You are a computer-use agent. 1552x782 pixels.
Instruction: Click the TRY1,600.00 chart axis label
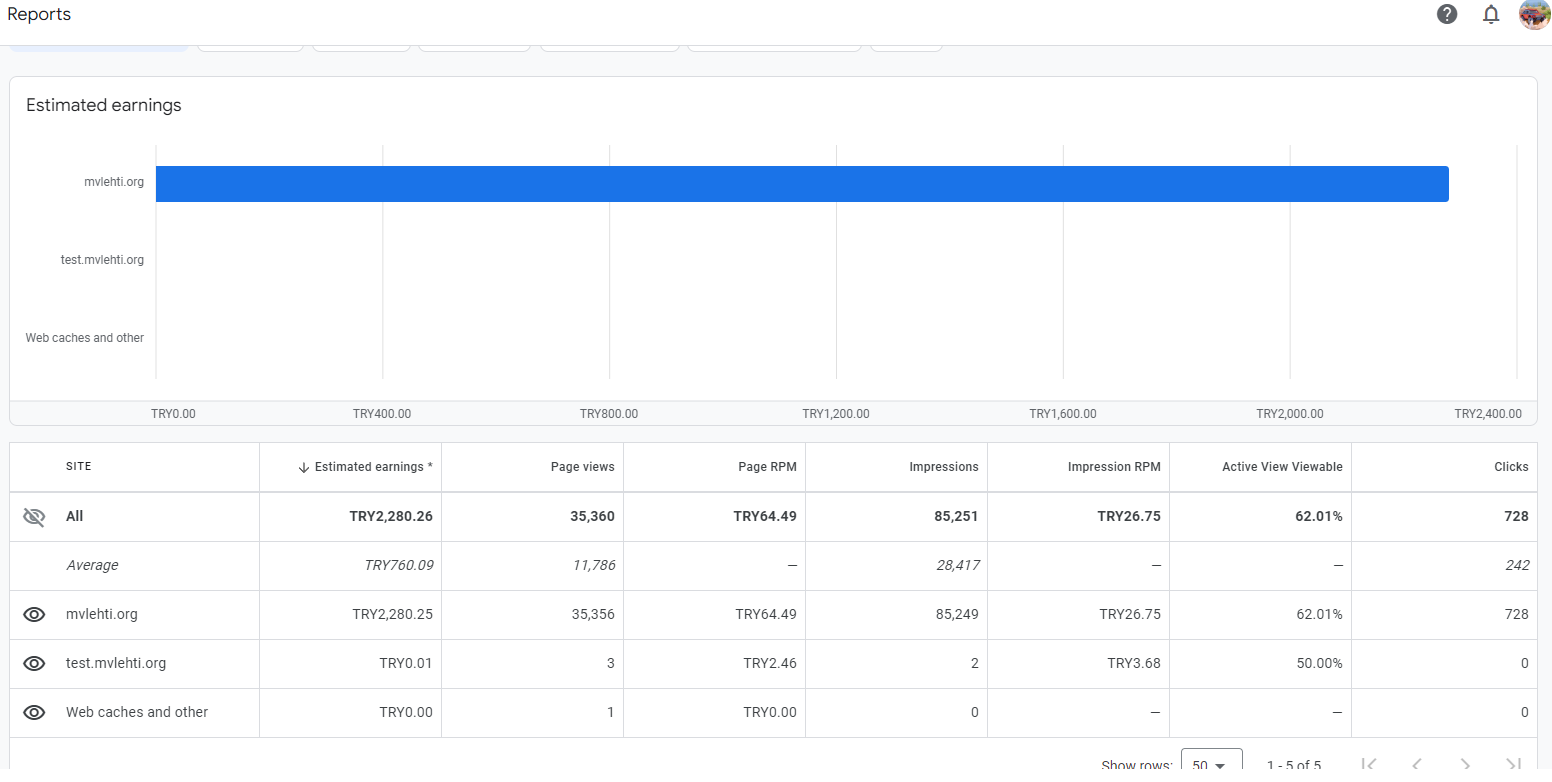tap(1063, 414)
